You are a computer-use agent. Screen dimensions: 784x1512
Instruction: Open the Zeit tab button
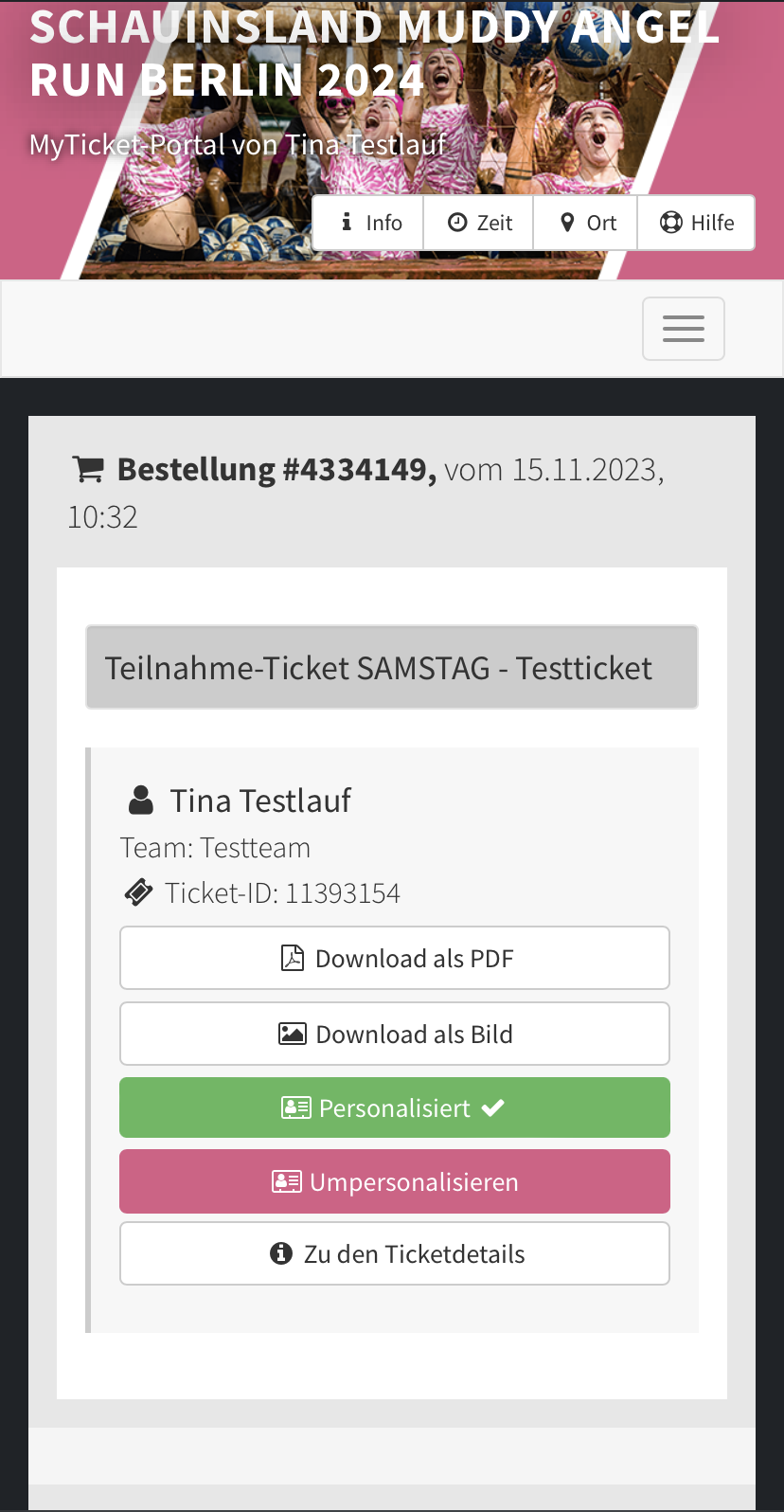click(x=479, y=223)
